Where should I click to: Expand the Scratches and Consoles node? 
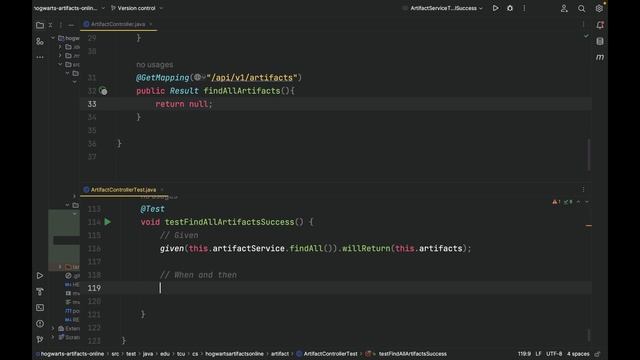pyautogui.click(x=53, y=337)
